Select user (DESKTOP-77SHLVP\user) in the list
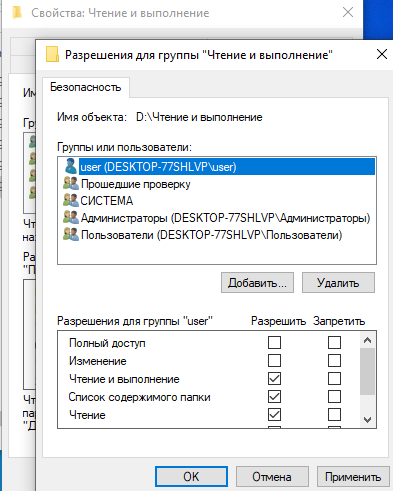 pos(227,166)
